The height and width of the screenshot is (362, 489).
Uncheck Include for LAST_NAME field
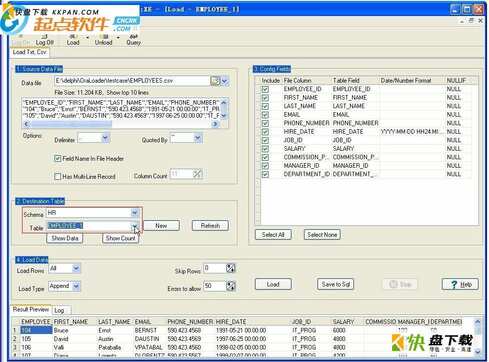(265, 106)
